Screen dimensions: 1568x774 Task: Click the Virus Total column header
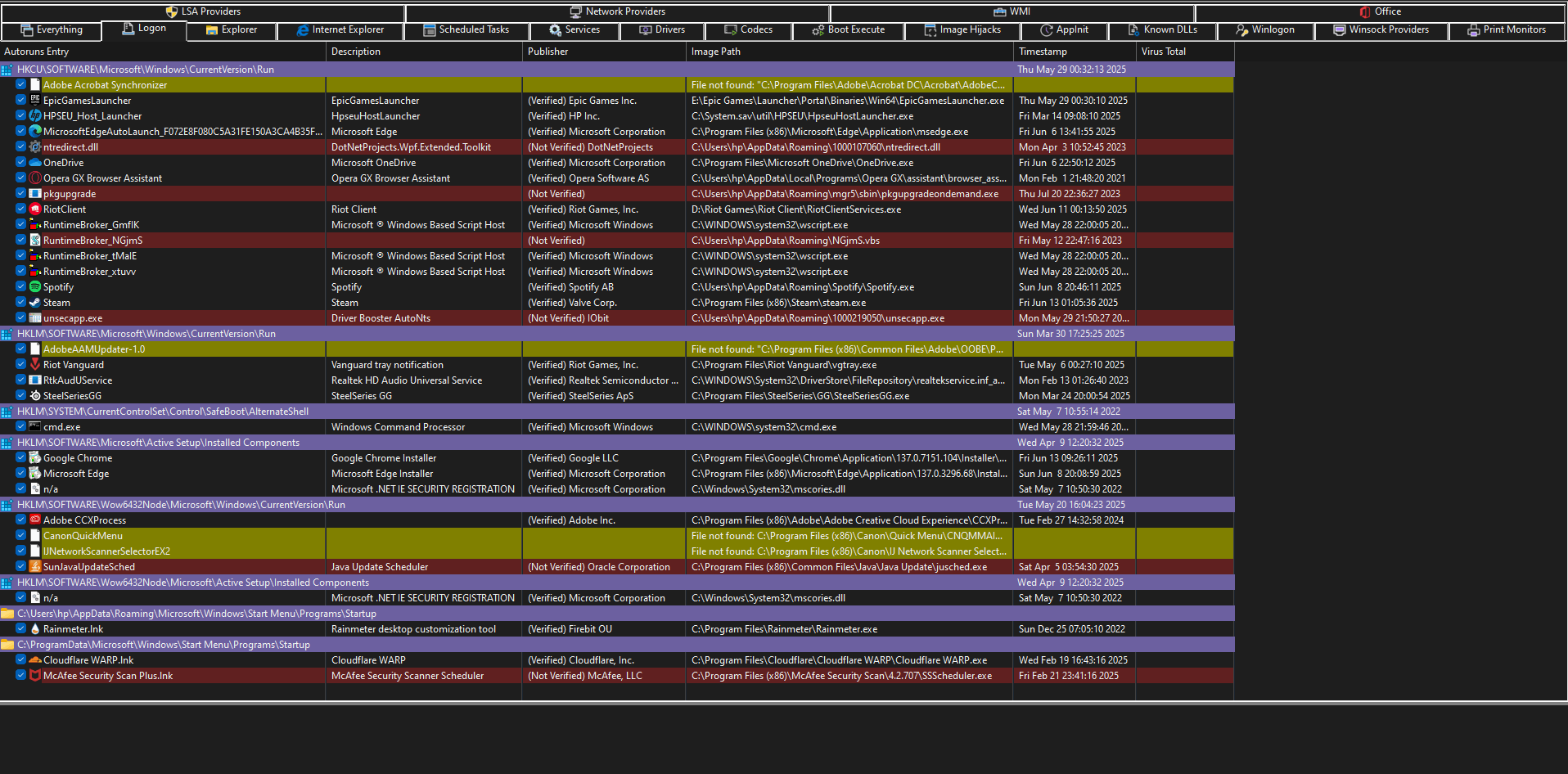1185,52
